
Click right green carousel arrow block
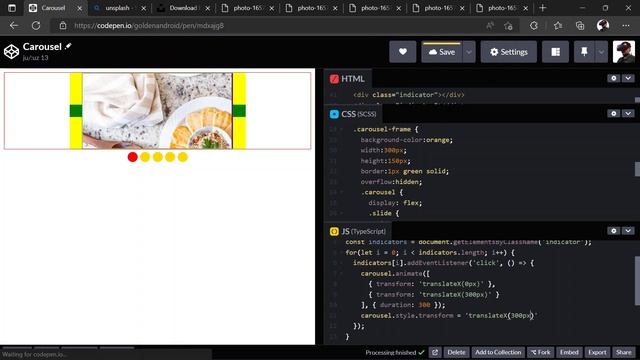pos(239,111)
